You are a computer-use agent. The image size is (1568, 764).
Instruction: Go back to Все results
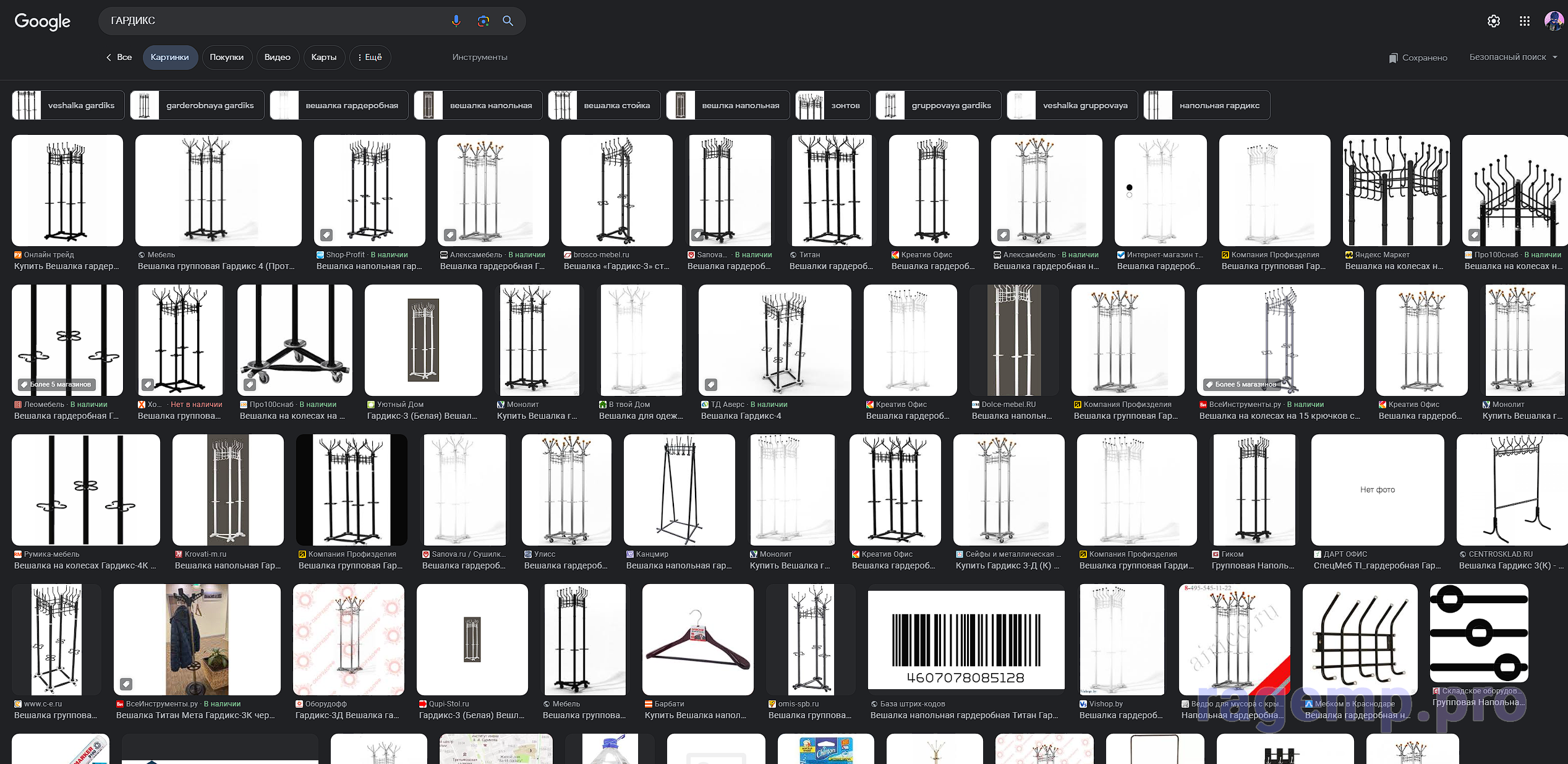119,57
